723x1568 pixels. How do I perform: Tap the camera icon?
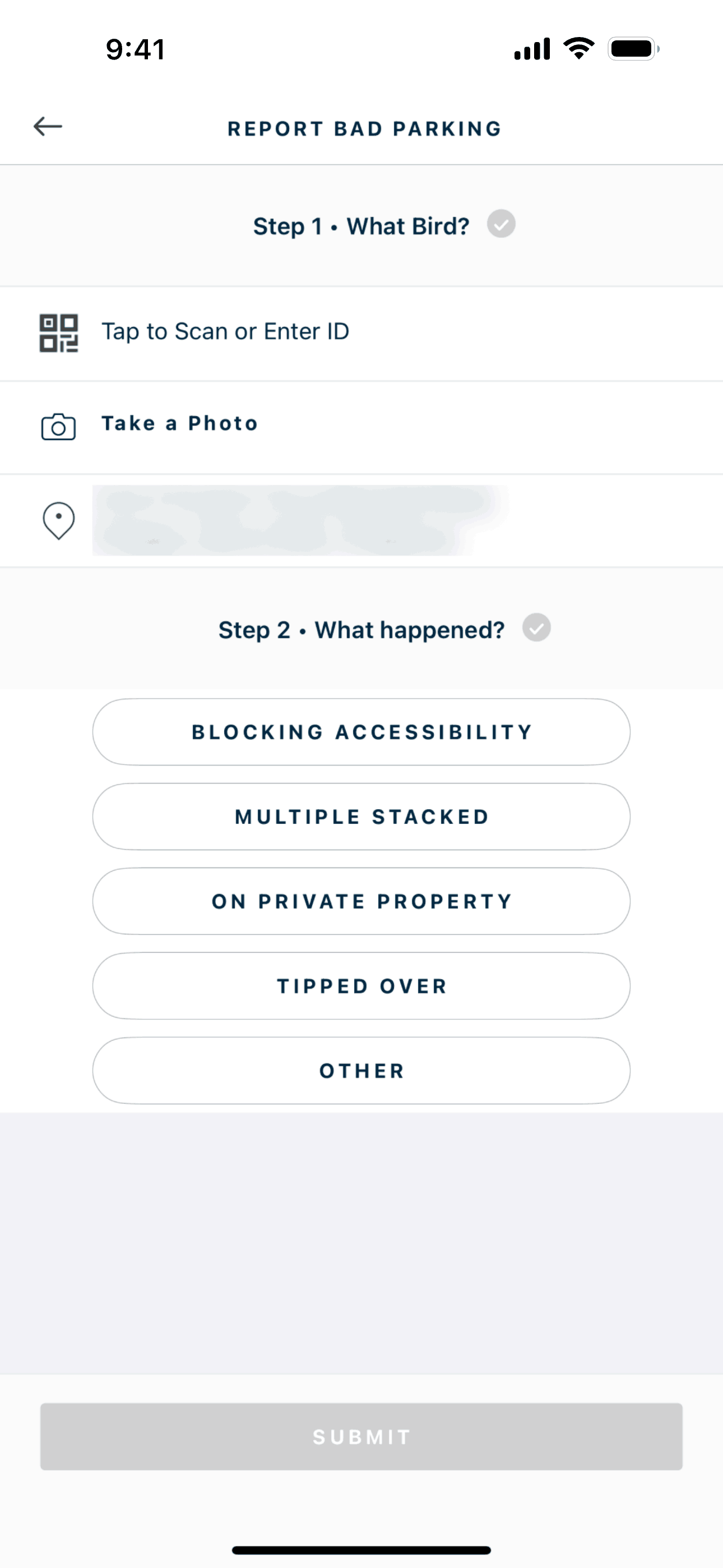click(x=58, y=427)
